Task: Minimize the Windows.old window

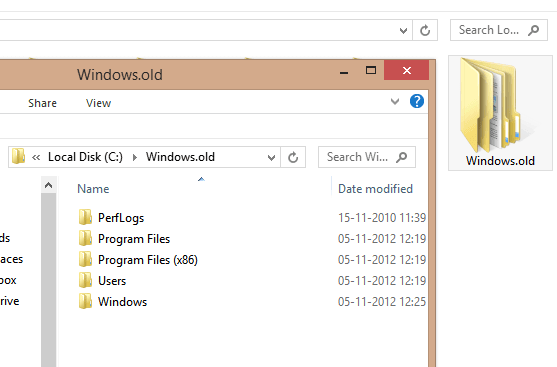Action: 344,71
